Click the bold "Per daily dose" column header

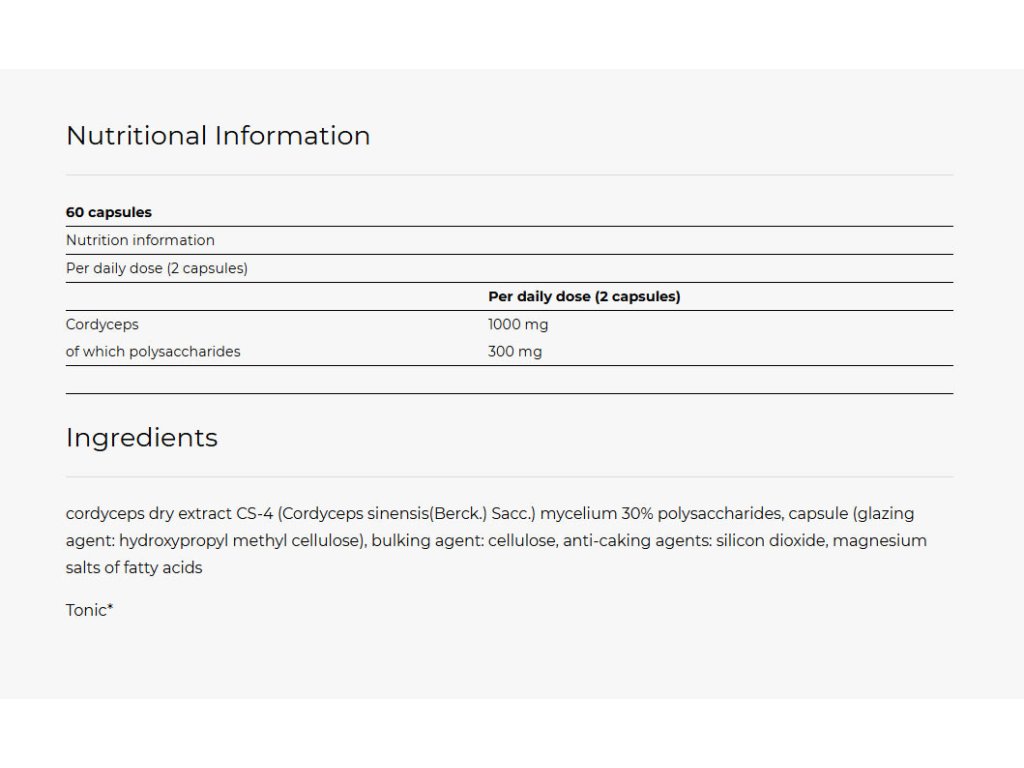584,296
